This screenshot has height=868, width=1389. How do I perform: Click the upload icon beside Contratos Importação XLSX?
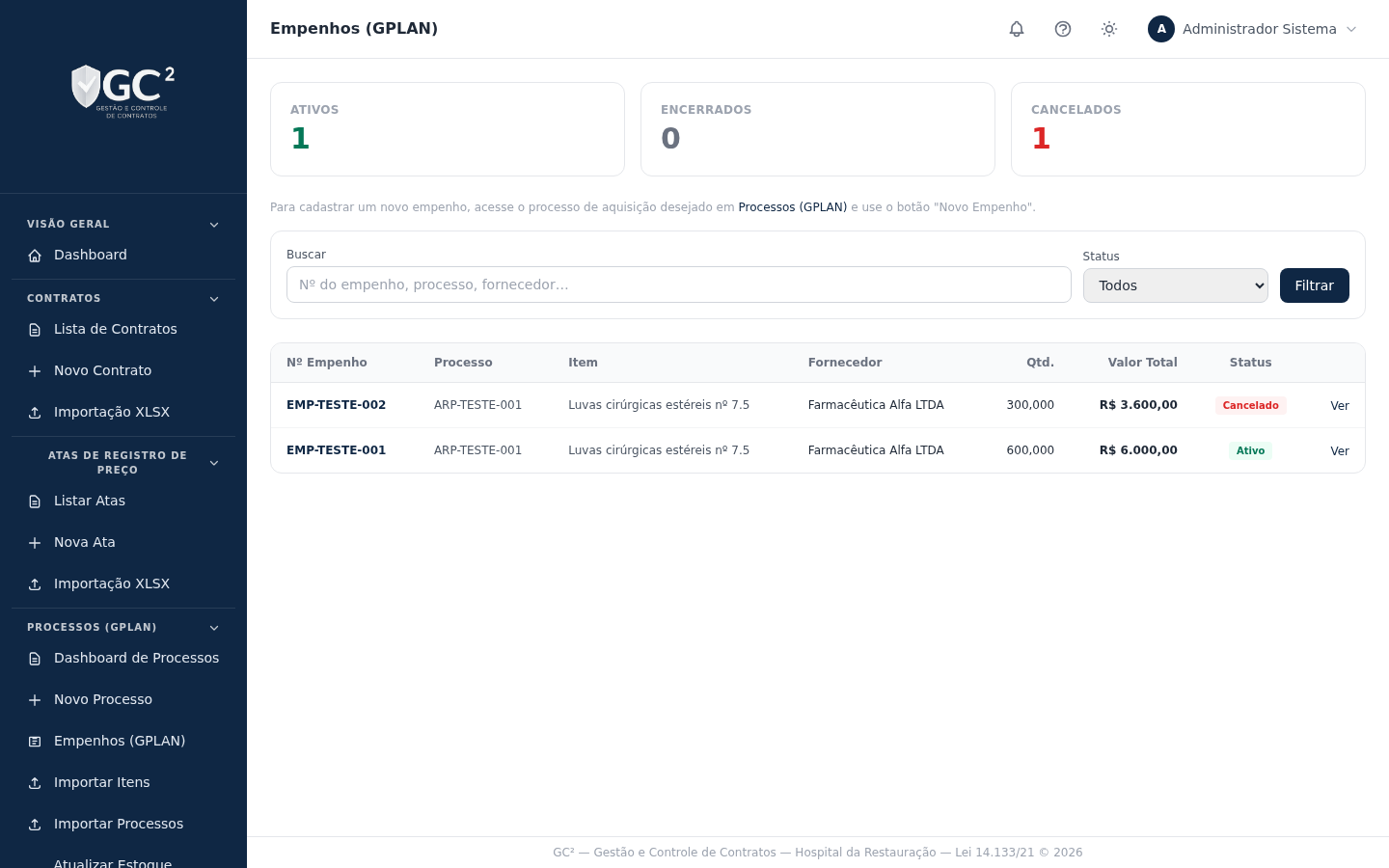(35, 413)
